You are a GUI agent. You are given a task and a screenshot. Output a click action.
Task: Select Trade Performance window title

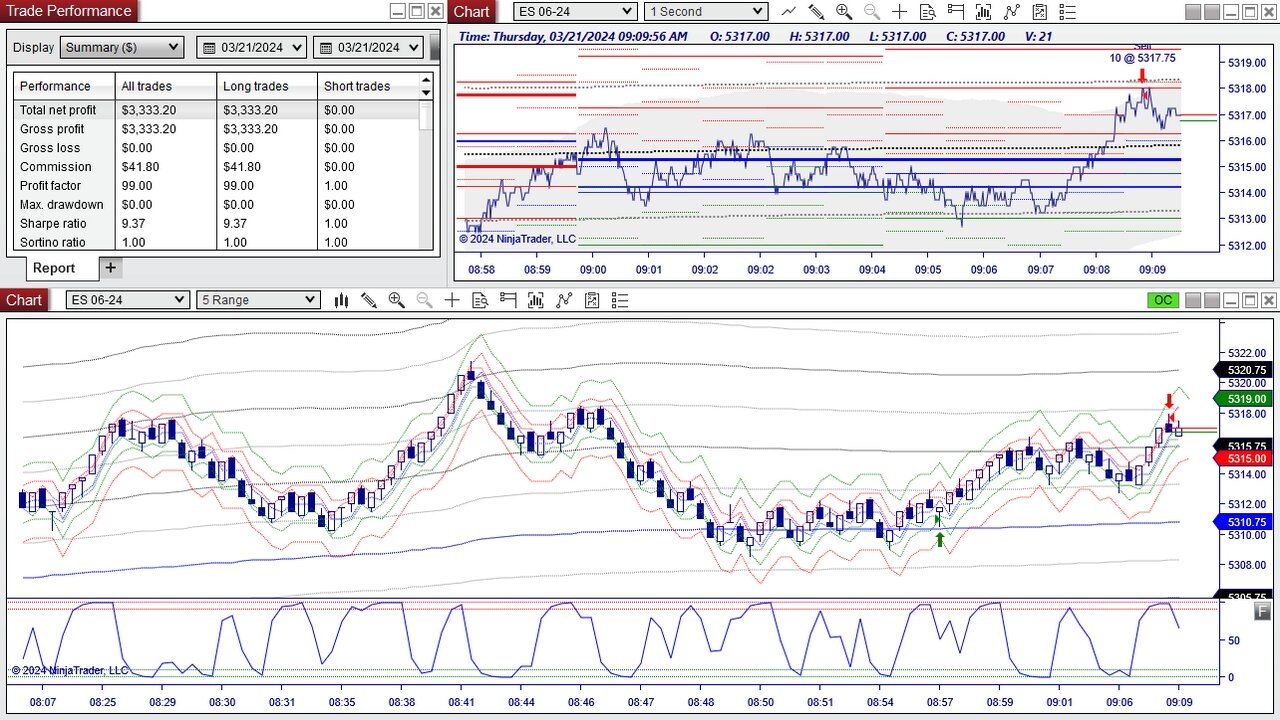click(69, 11)
